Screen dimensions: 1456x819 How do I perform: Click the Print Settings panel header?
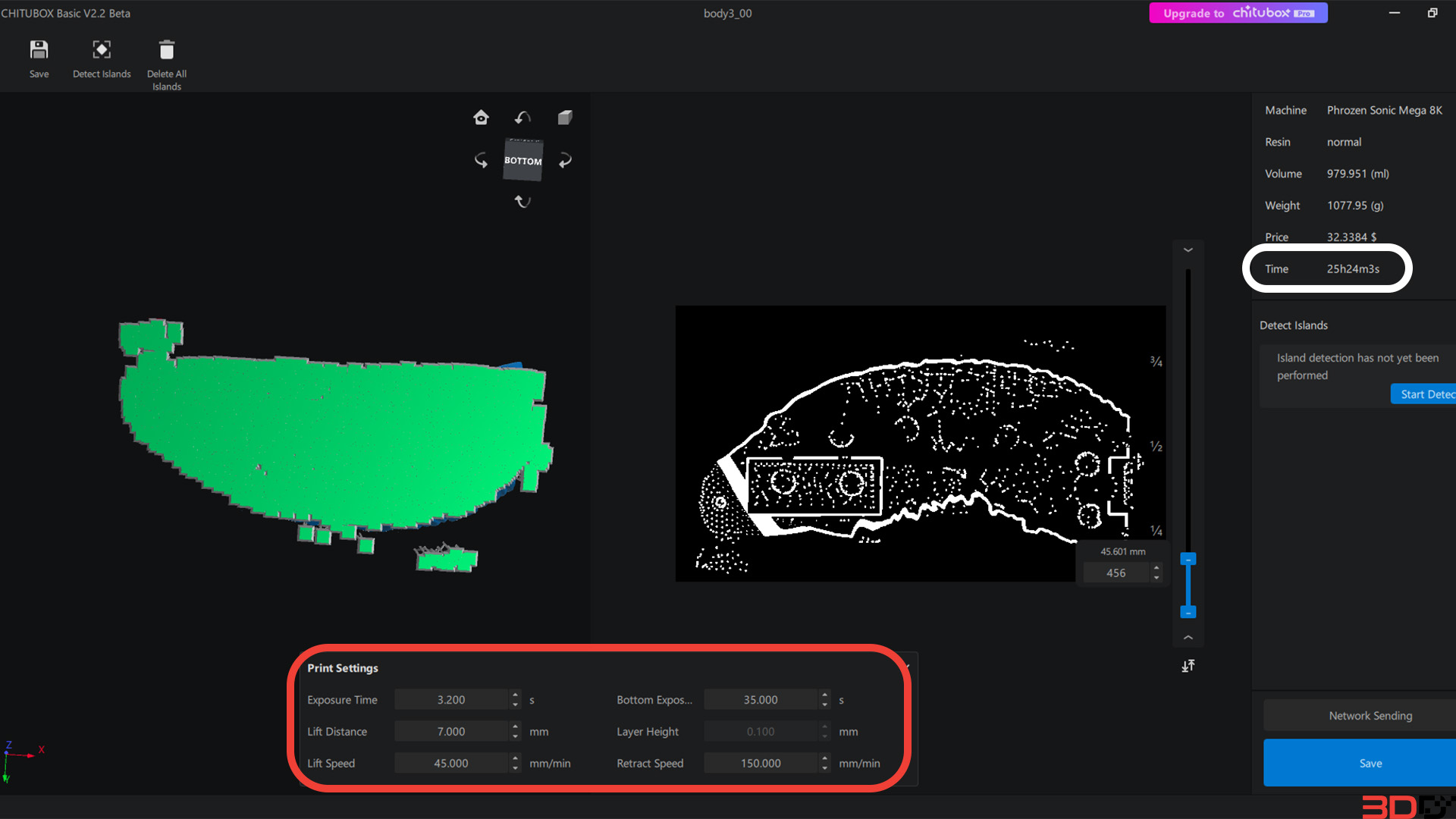tap(343, 668)
